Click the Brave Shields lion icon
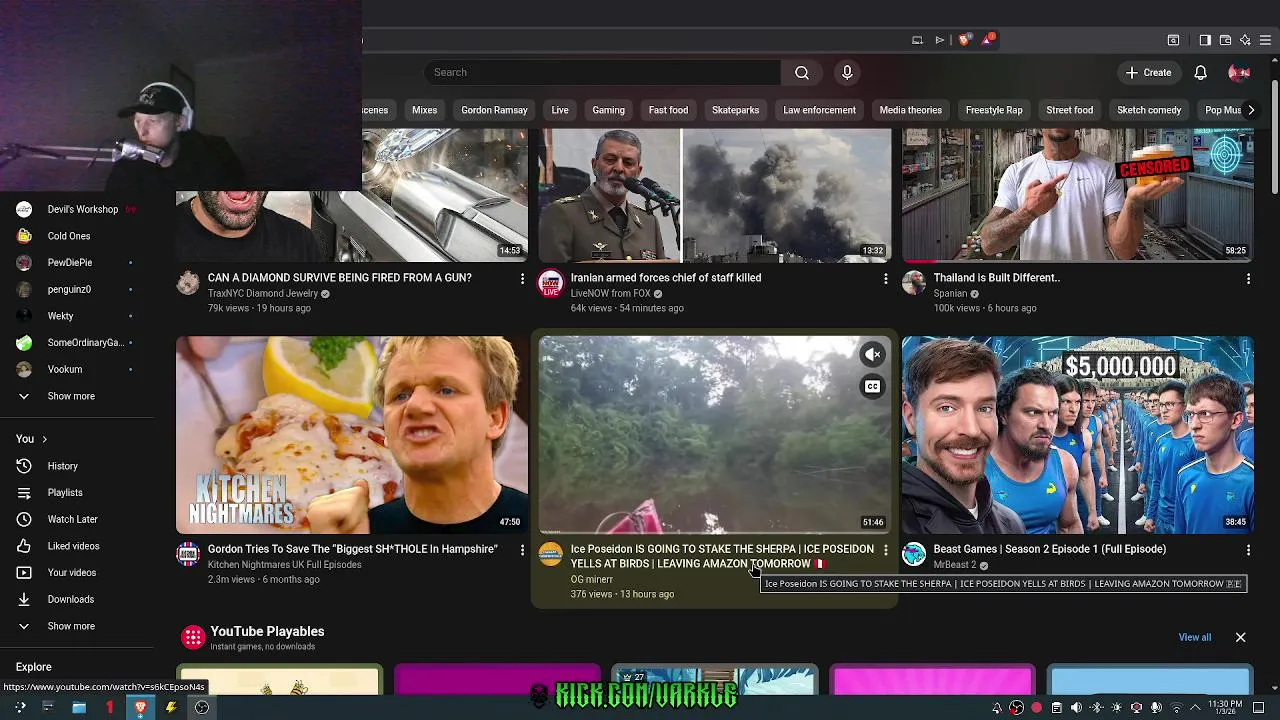The width and height of the screenshot is (1280, 720). coord(964,40)
